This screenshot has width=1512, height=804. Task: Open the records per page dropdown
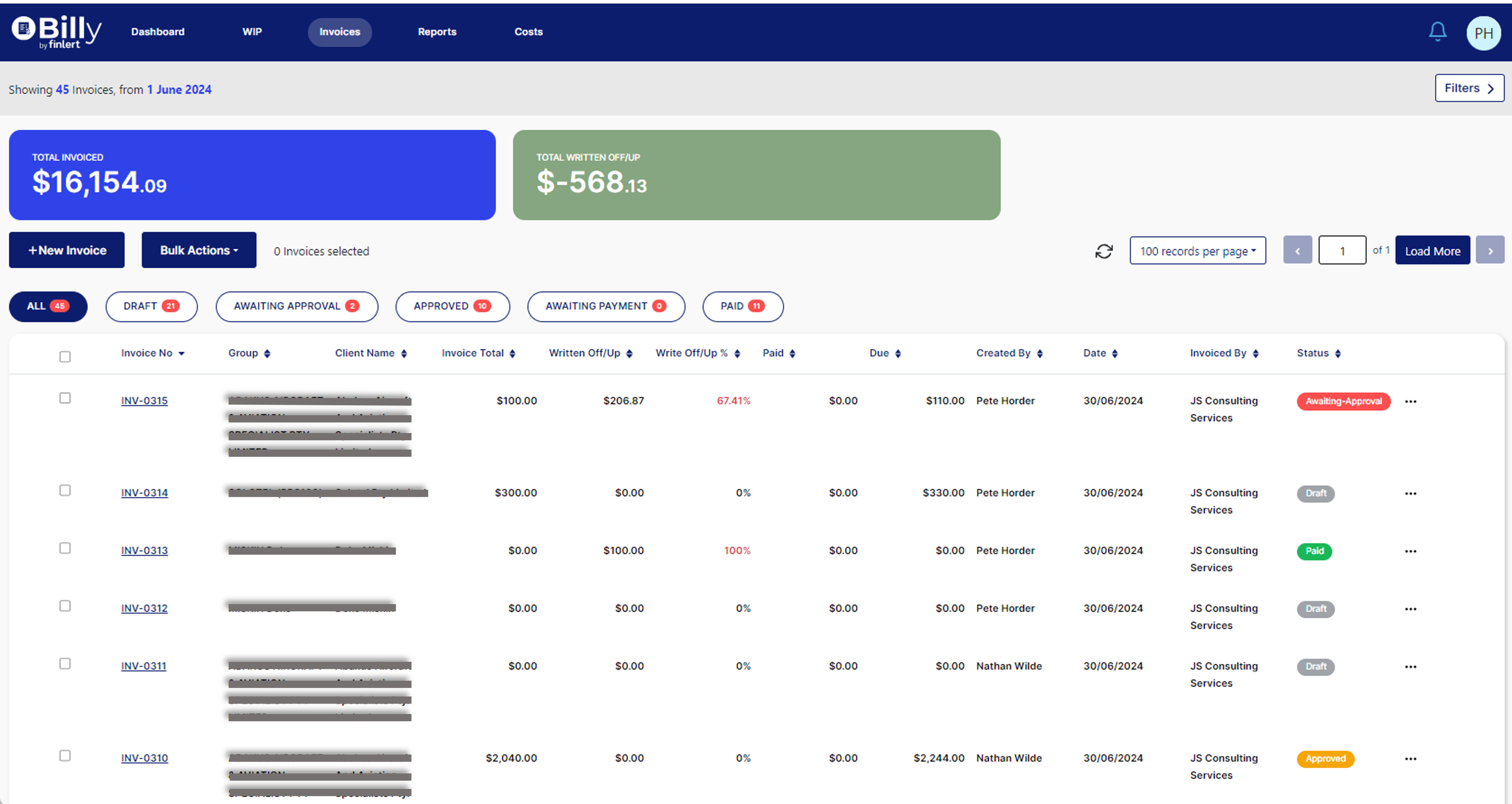coord(1197,250)
